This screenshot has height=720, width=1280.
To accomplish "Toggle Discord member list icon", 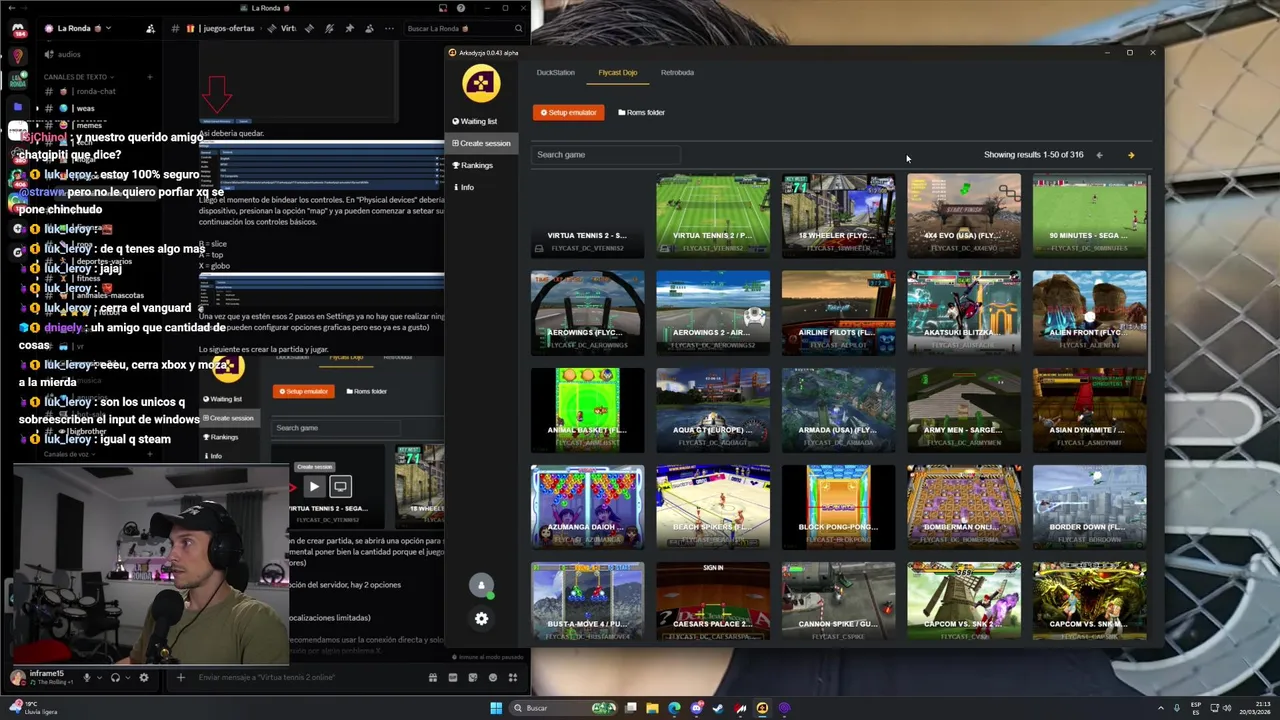I will pyautogui.click(x=370, y=28).
